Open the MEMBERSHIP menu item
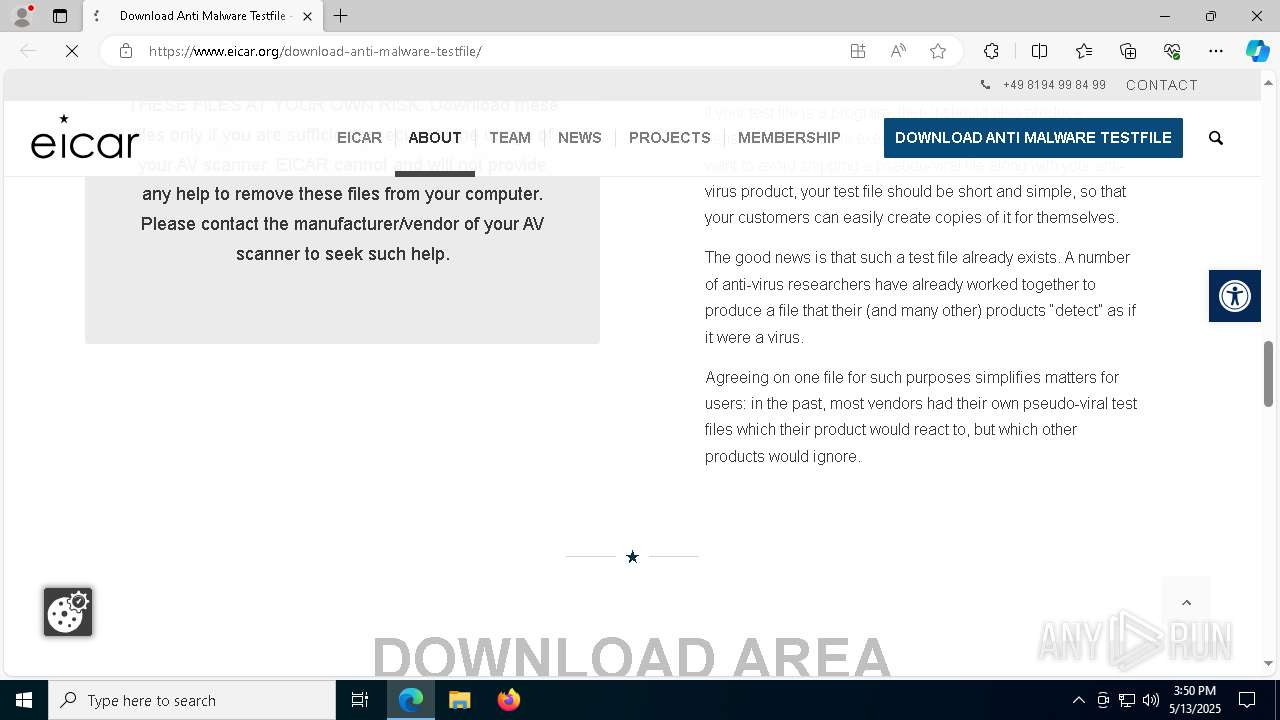The width and height of the screenshot is (1280, 720). tap(789, 138)
